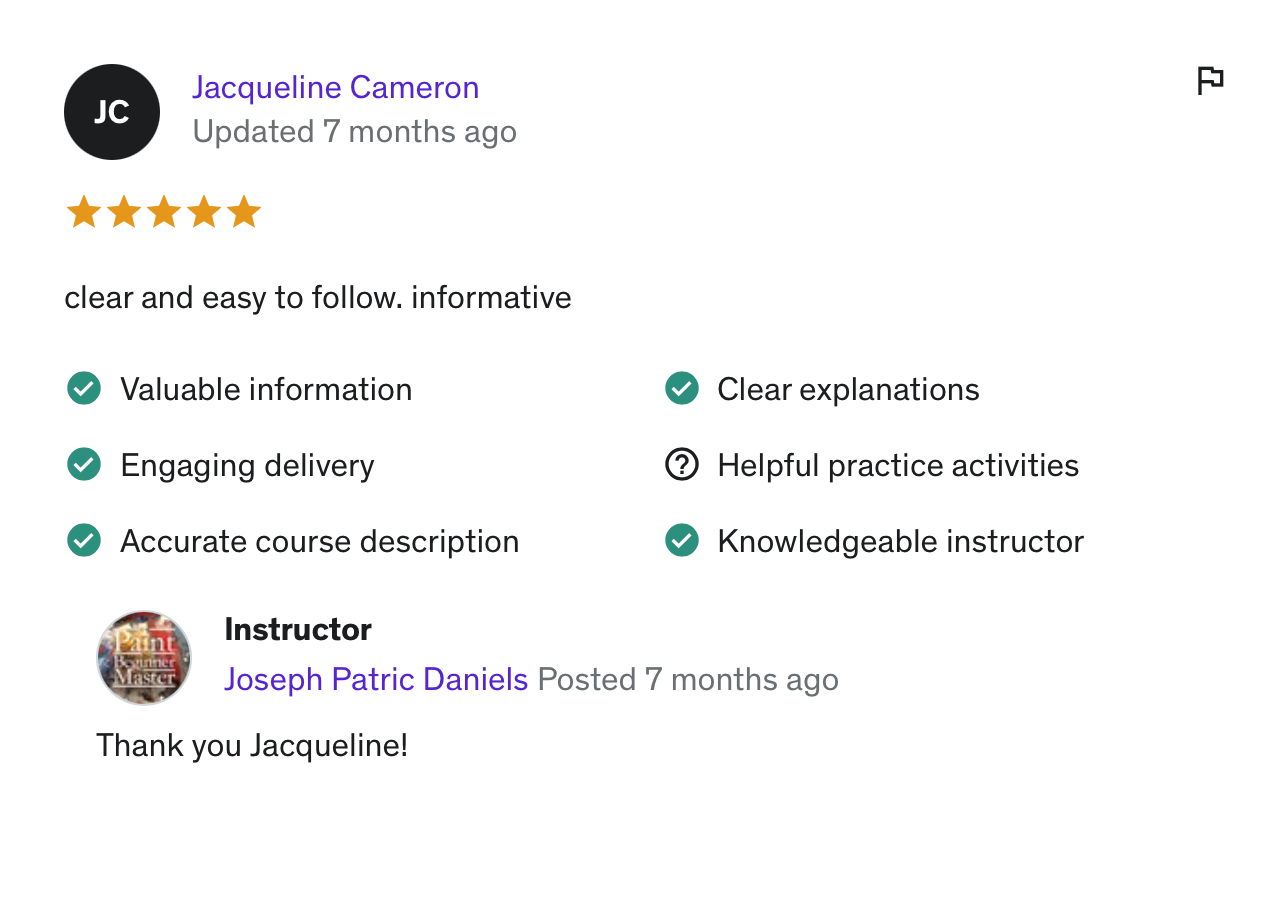1288x898 pixels.
Task: Click the flag icon to report review
Action: click(1210, 80)
